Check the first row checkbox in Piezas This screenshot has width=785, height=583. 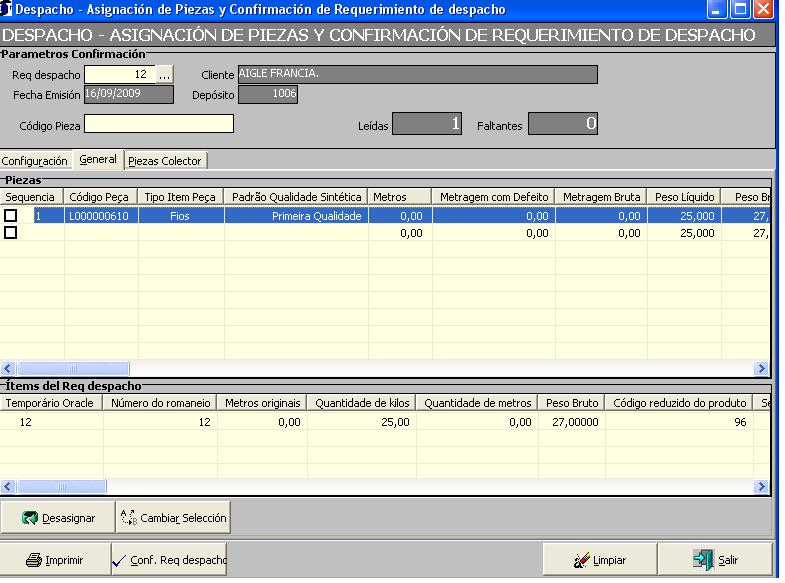(11, 215)
